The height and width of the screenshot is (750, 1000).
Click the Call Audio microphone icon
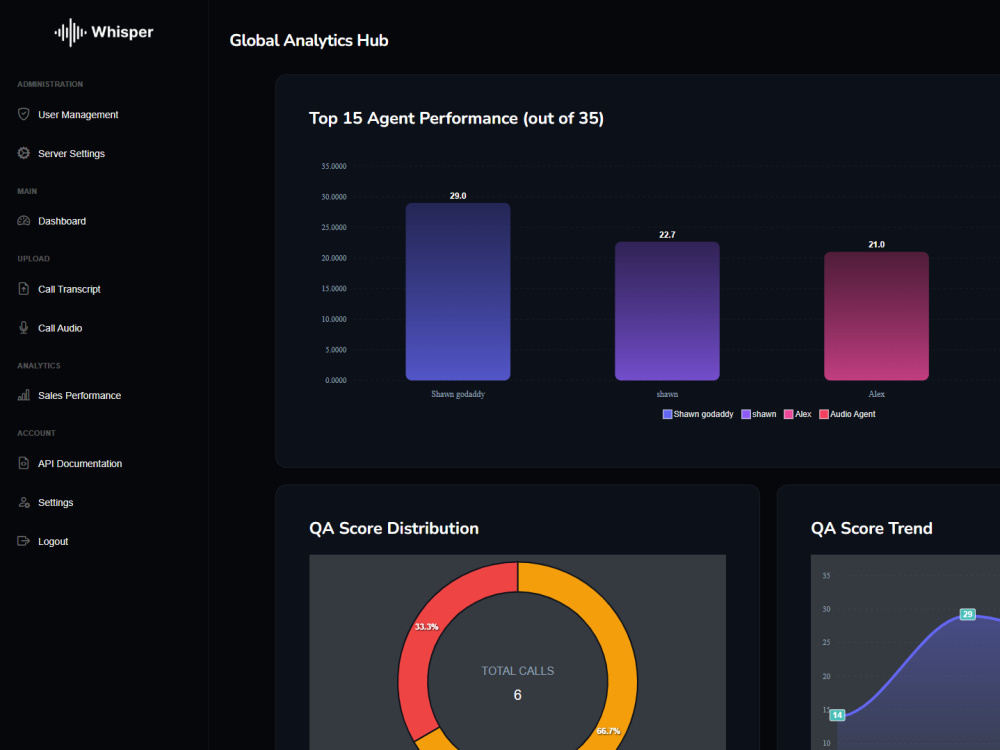[24, 328]
